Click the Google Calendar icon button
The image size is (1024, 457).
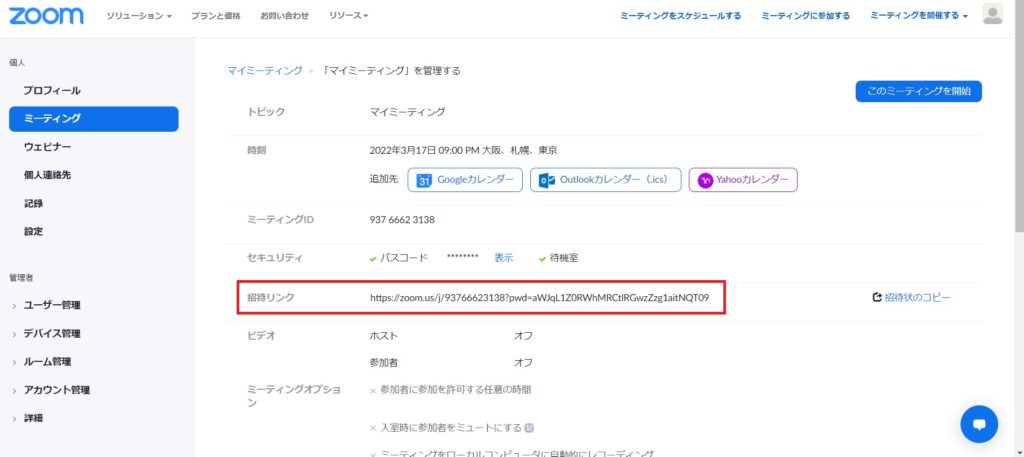(424, 180)
